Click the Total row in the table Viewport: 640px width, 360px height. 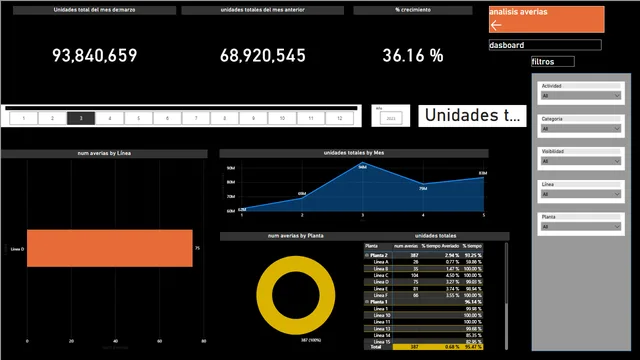pos(423,347)
